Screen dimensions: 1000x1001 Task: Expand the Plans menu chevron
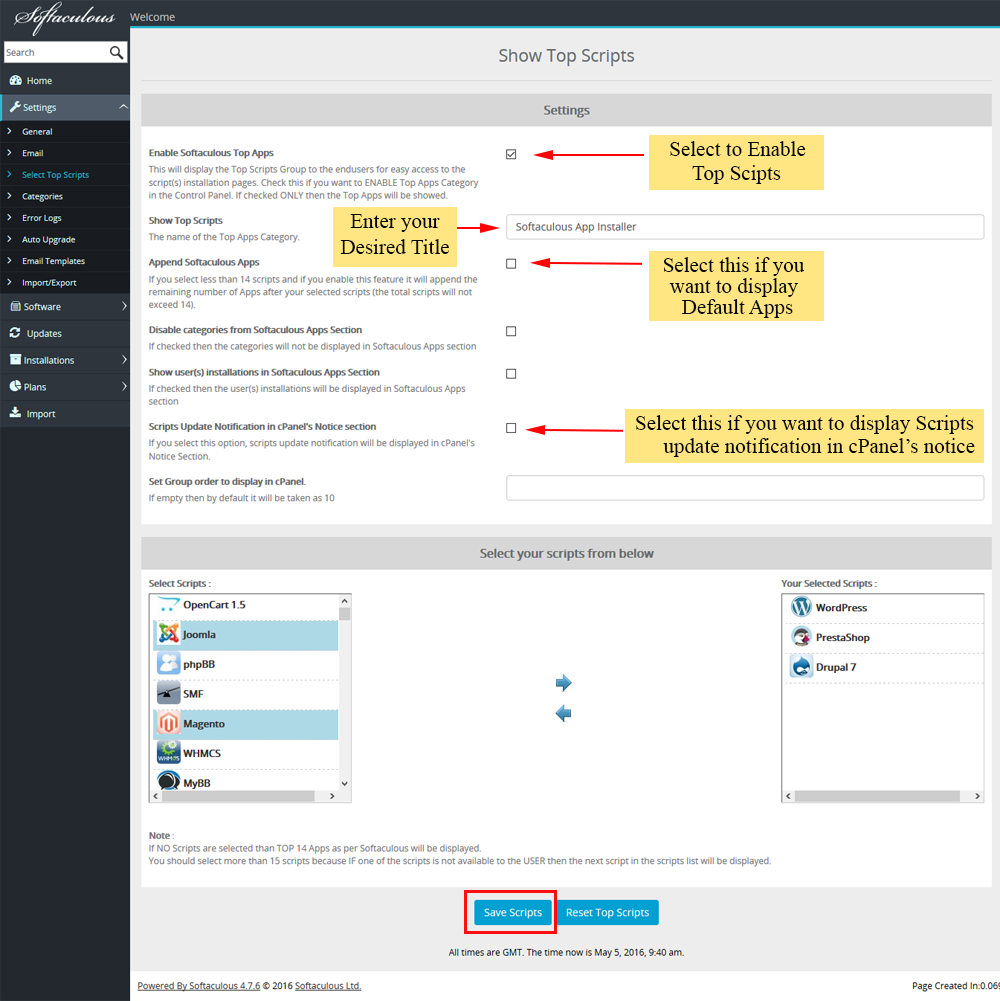point(124,386)
